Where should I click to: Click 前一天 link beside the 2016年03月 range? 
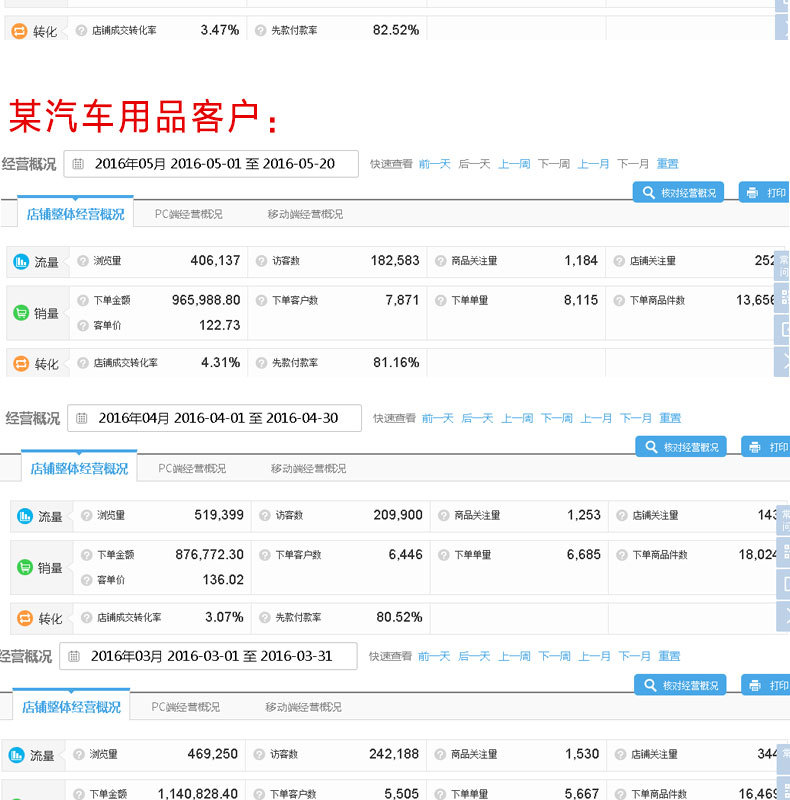point(434,656)
